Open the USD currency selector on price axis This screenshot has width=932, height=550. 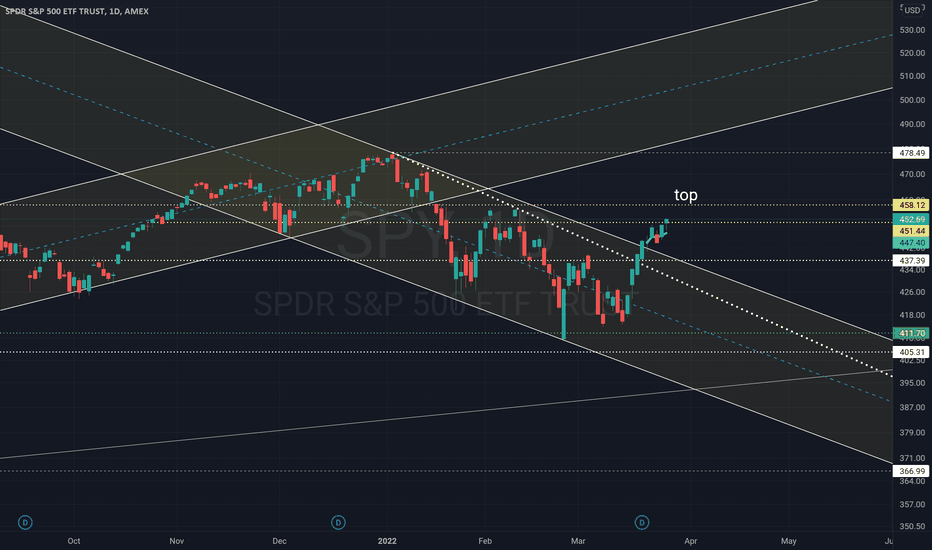point(912,10)
